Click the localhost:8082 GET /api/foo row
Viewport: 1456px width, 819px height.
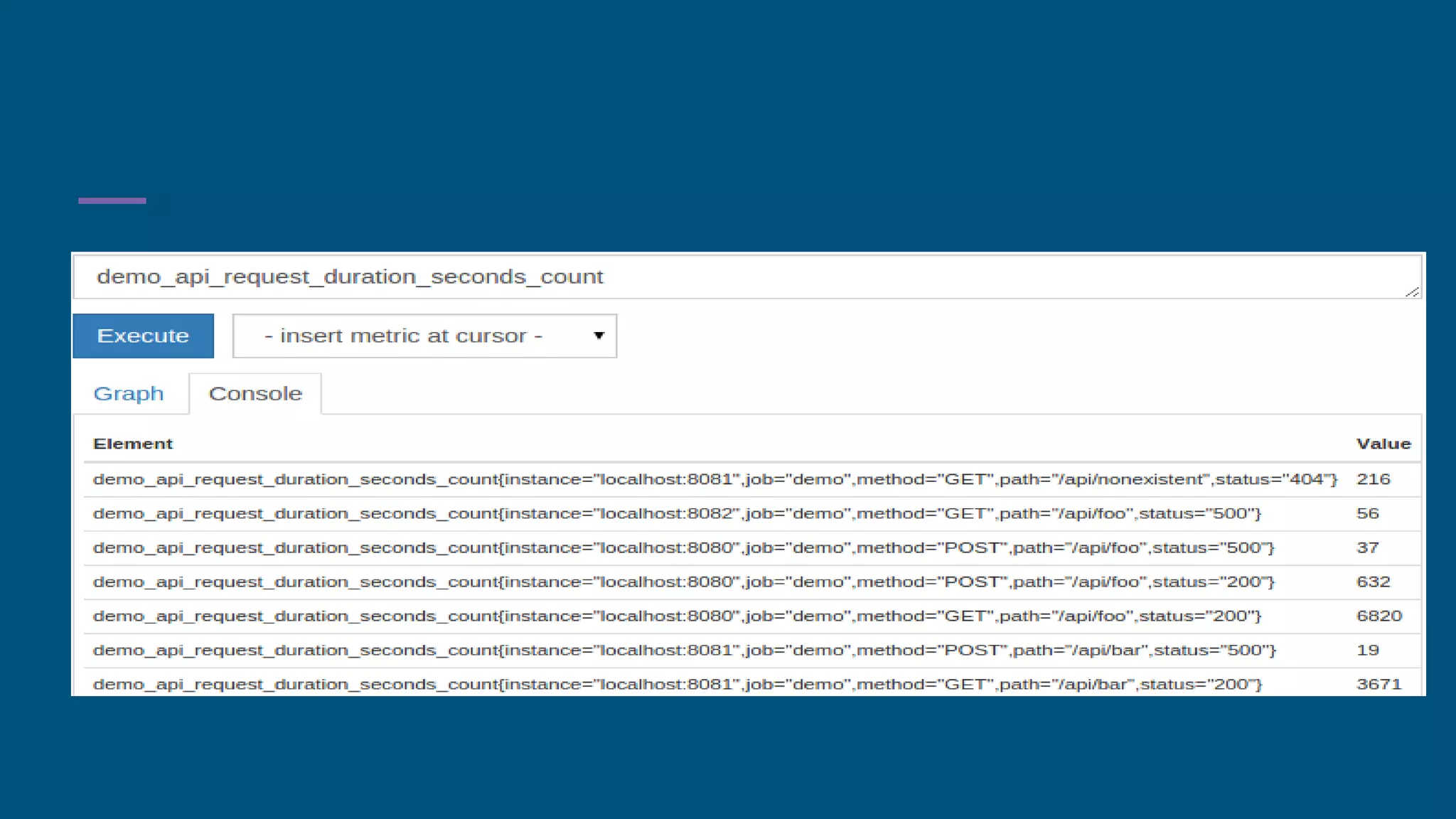pyautogui.click(x=676, y=513)
